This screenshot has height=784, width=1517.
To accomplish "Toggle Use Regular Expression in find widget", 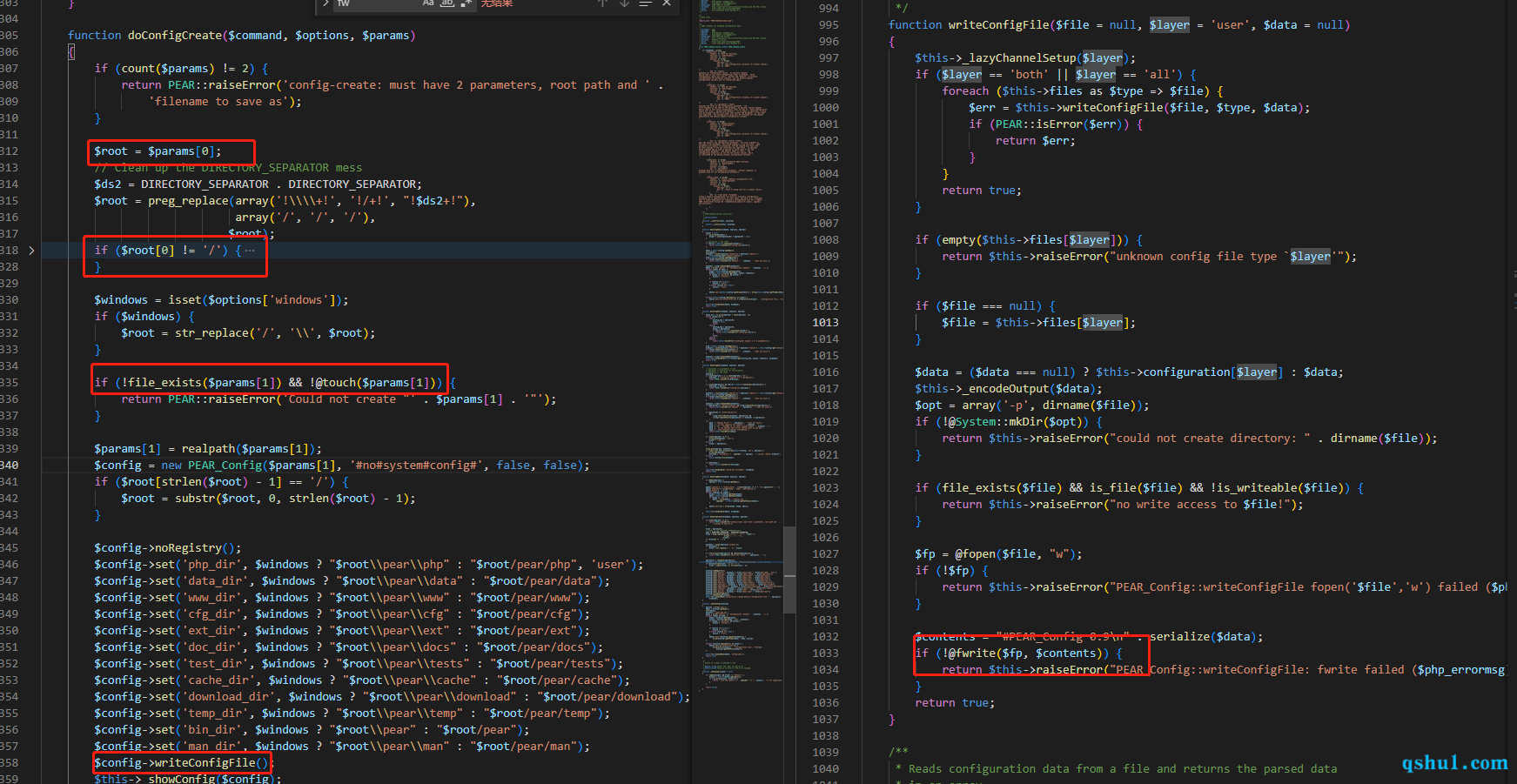I will 466,3.
